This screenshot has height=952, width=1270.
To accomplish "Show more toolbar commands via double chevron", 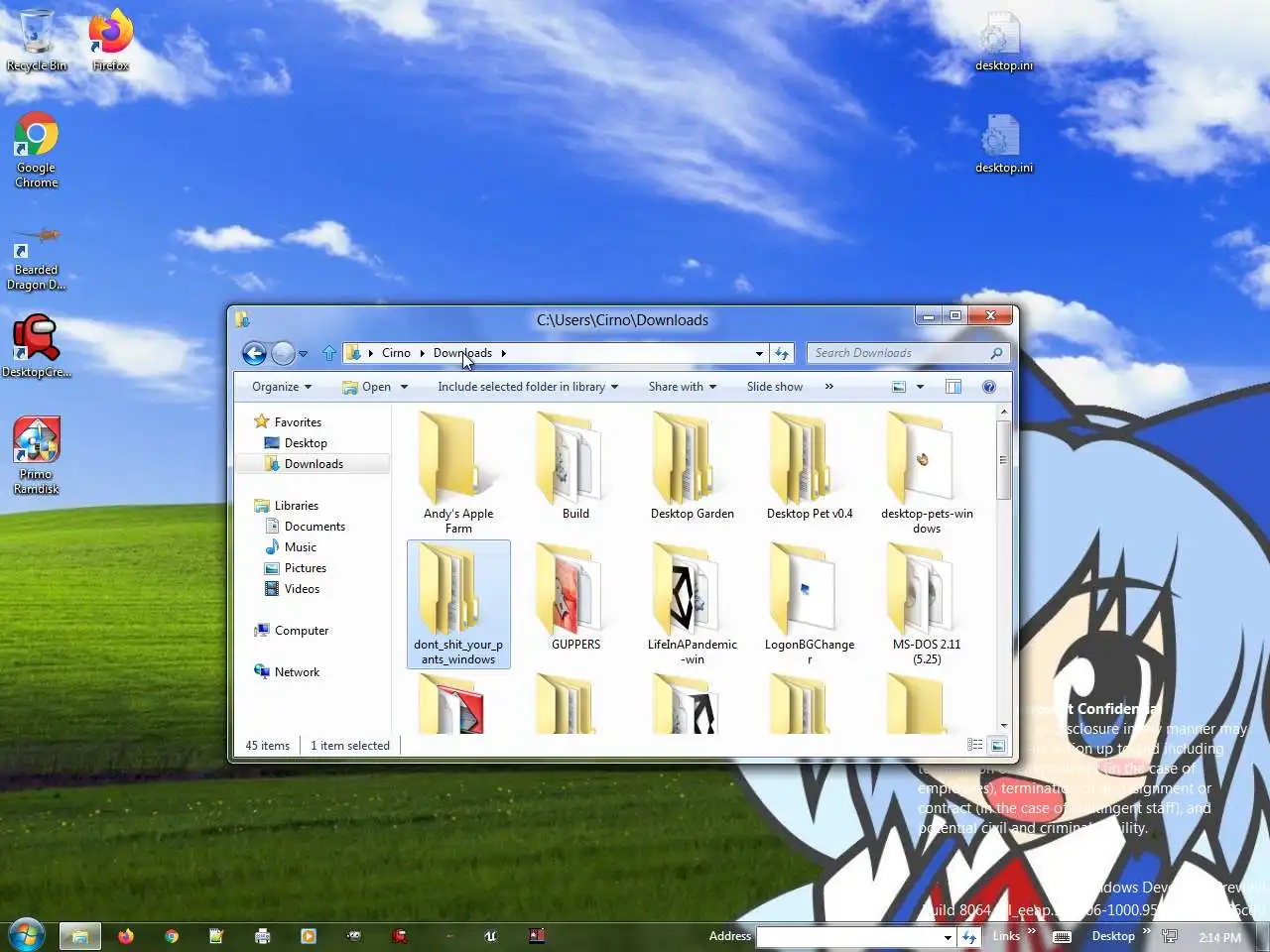I will click(x=829, y=387).
